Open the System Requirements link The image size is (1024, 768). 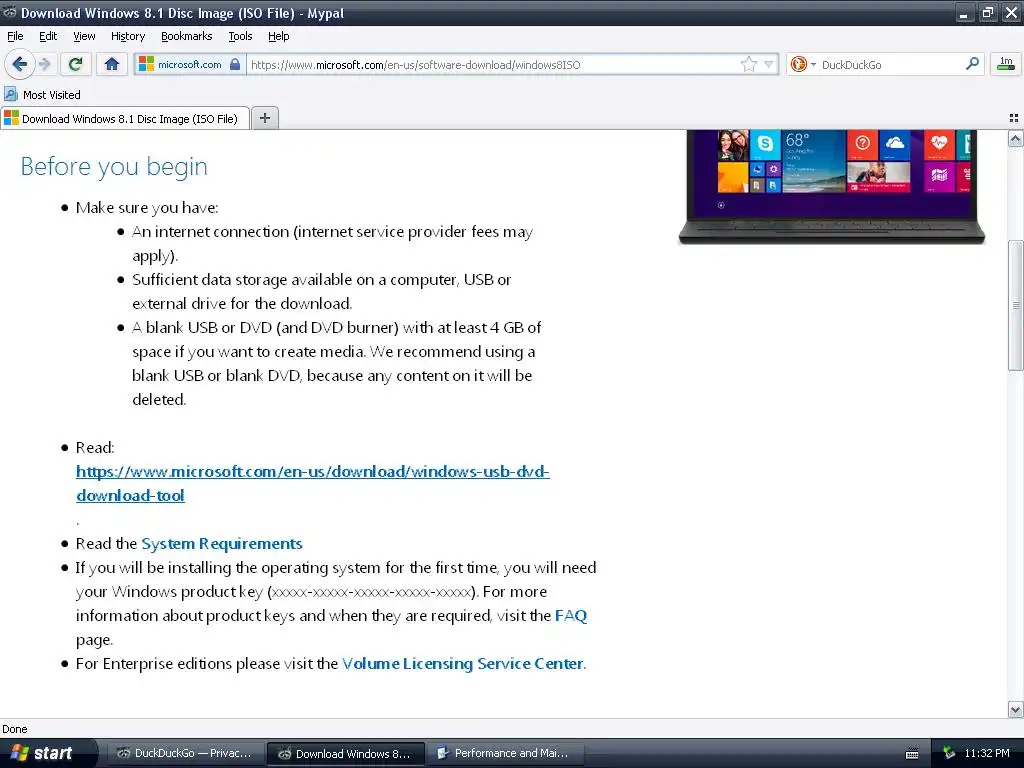click(x=221, y=543)
